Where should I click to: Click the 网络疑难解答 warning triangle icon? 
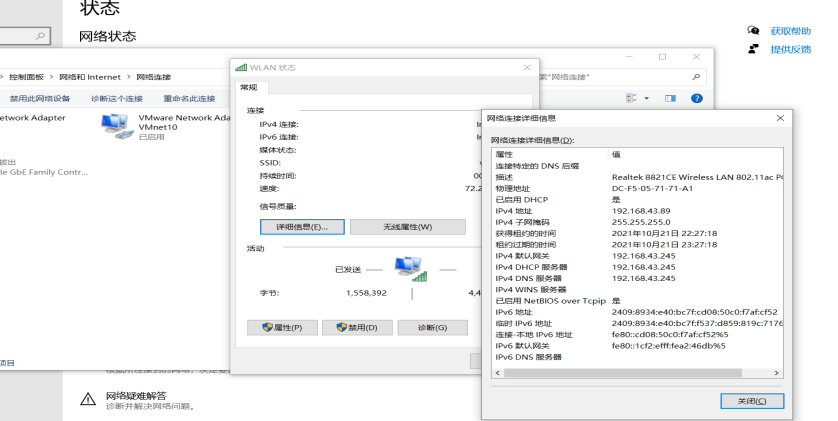click(88, 399)
